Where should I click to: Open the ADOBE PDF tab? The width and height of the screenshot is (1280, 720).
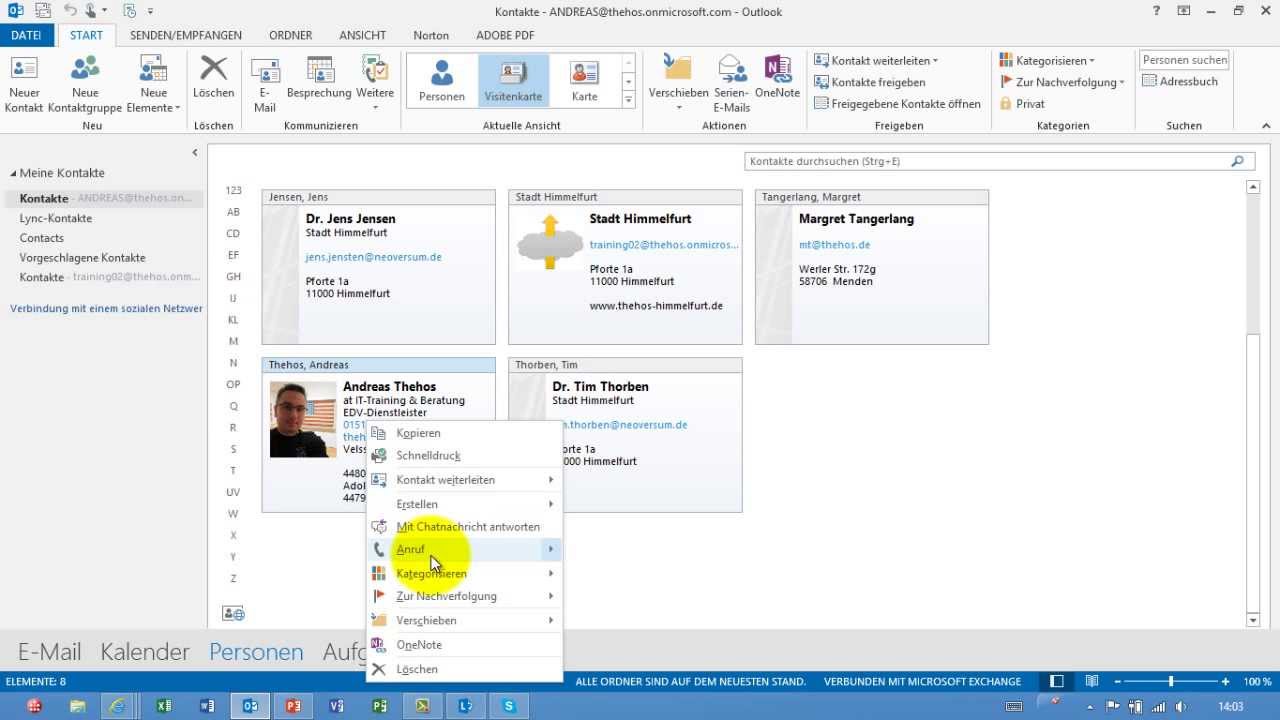pyautogui.click(x=505, y=35)
